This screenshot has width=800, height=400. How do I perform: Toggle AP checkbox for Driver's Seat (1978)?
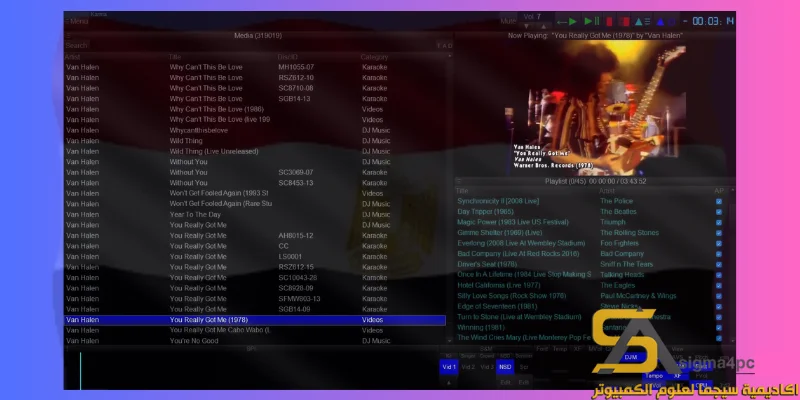(719, 265)
